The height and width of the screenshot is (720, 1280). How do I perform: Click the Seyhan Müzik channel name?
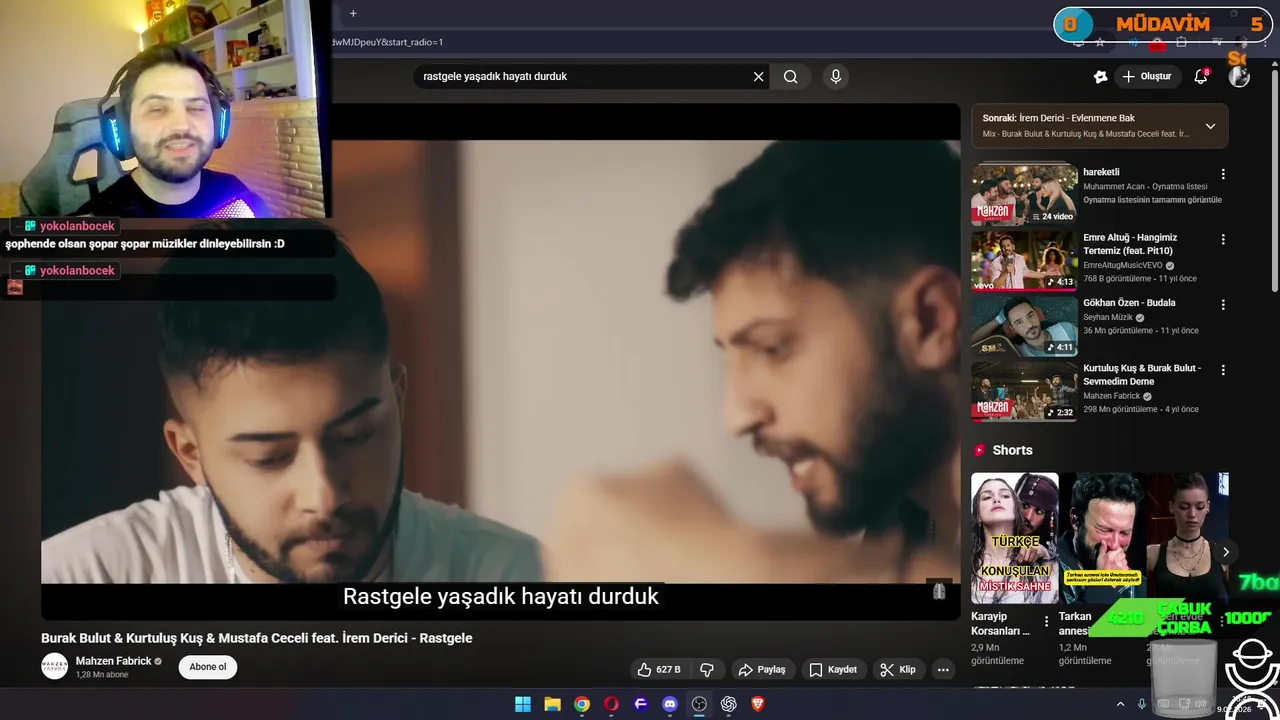point(1108,317)
